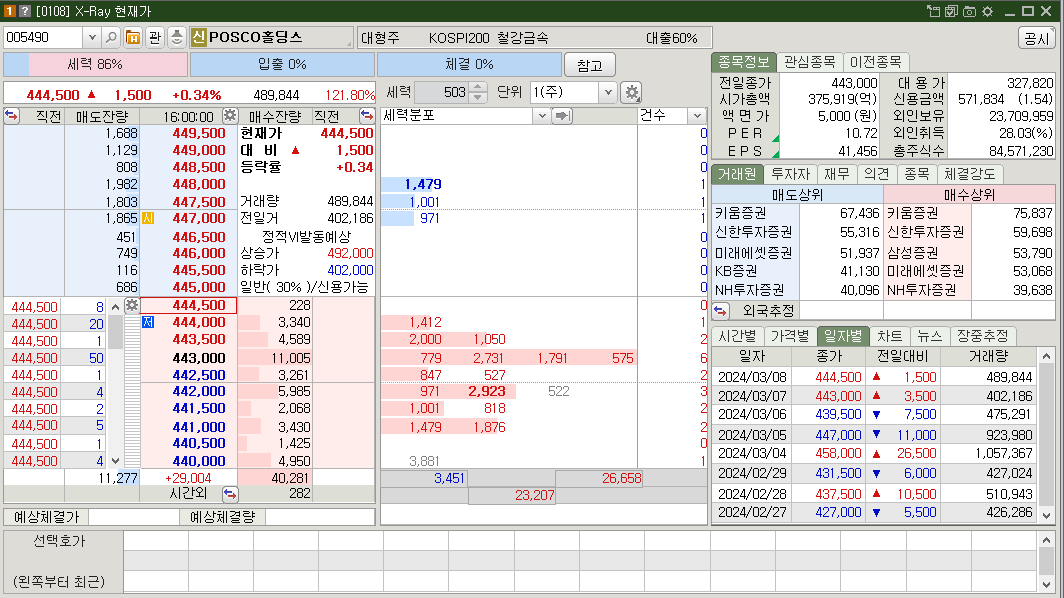Click the 관 watchlist icon button

[155, 37]
